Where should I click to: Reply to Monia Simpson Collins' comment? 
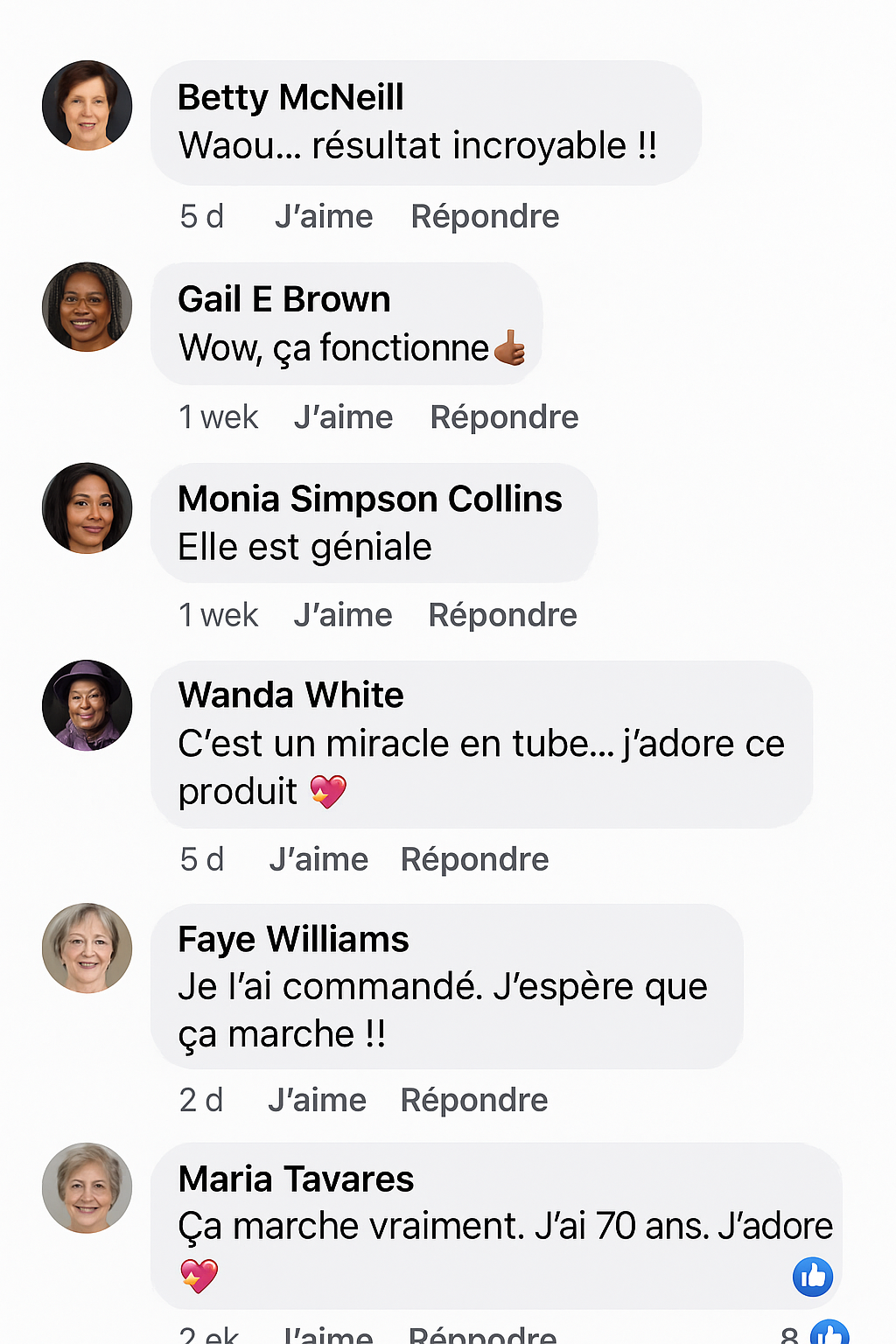click(502, 615)
